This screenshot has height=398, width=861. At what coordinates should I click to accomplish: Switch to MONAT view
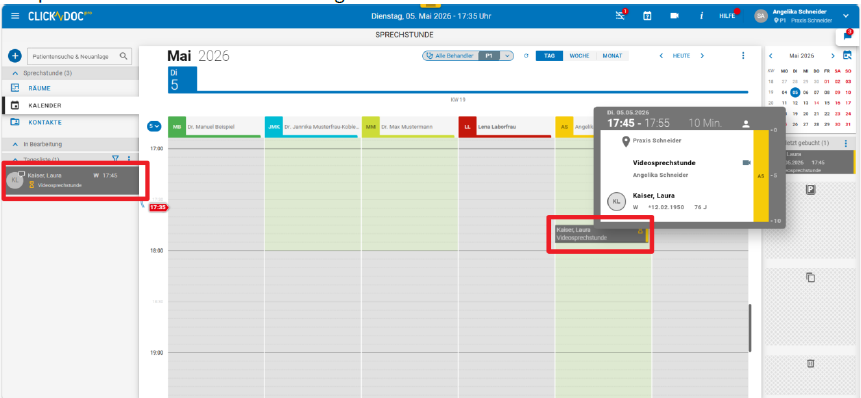coord(612,55)
